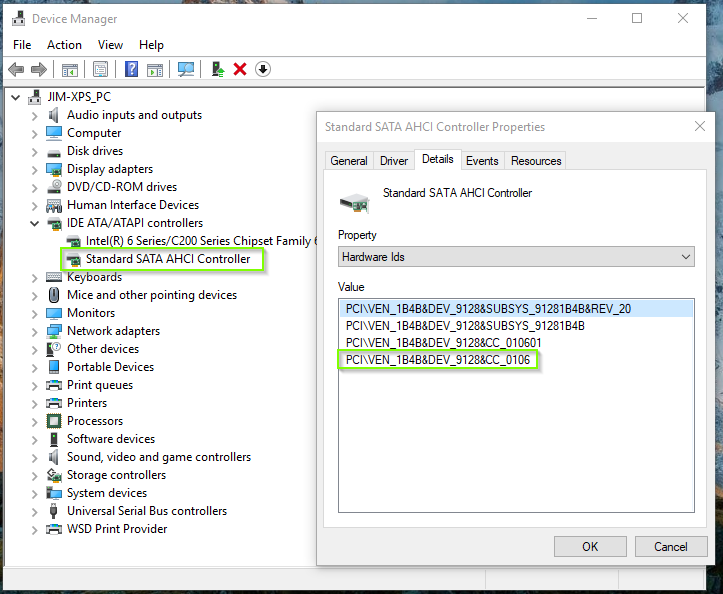Switch to the Driver tab
Viewport: 723px width, 594px height.
coord(394,161)
